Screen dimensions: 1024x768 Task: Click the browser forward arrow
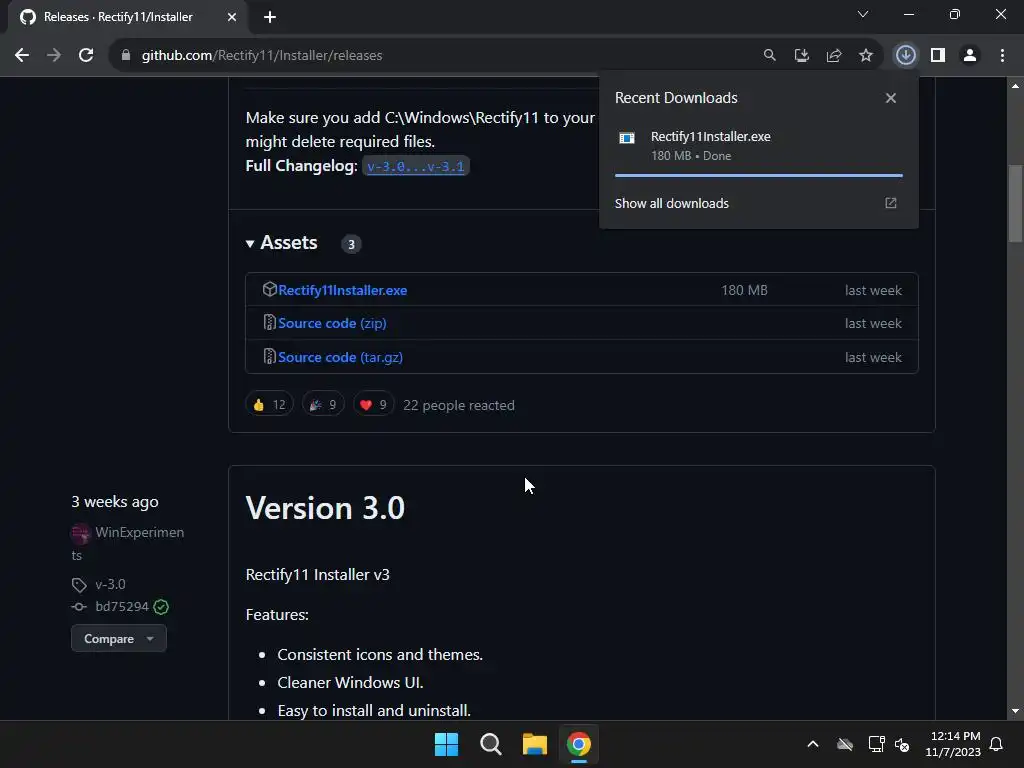[x=54, y=56]
